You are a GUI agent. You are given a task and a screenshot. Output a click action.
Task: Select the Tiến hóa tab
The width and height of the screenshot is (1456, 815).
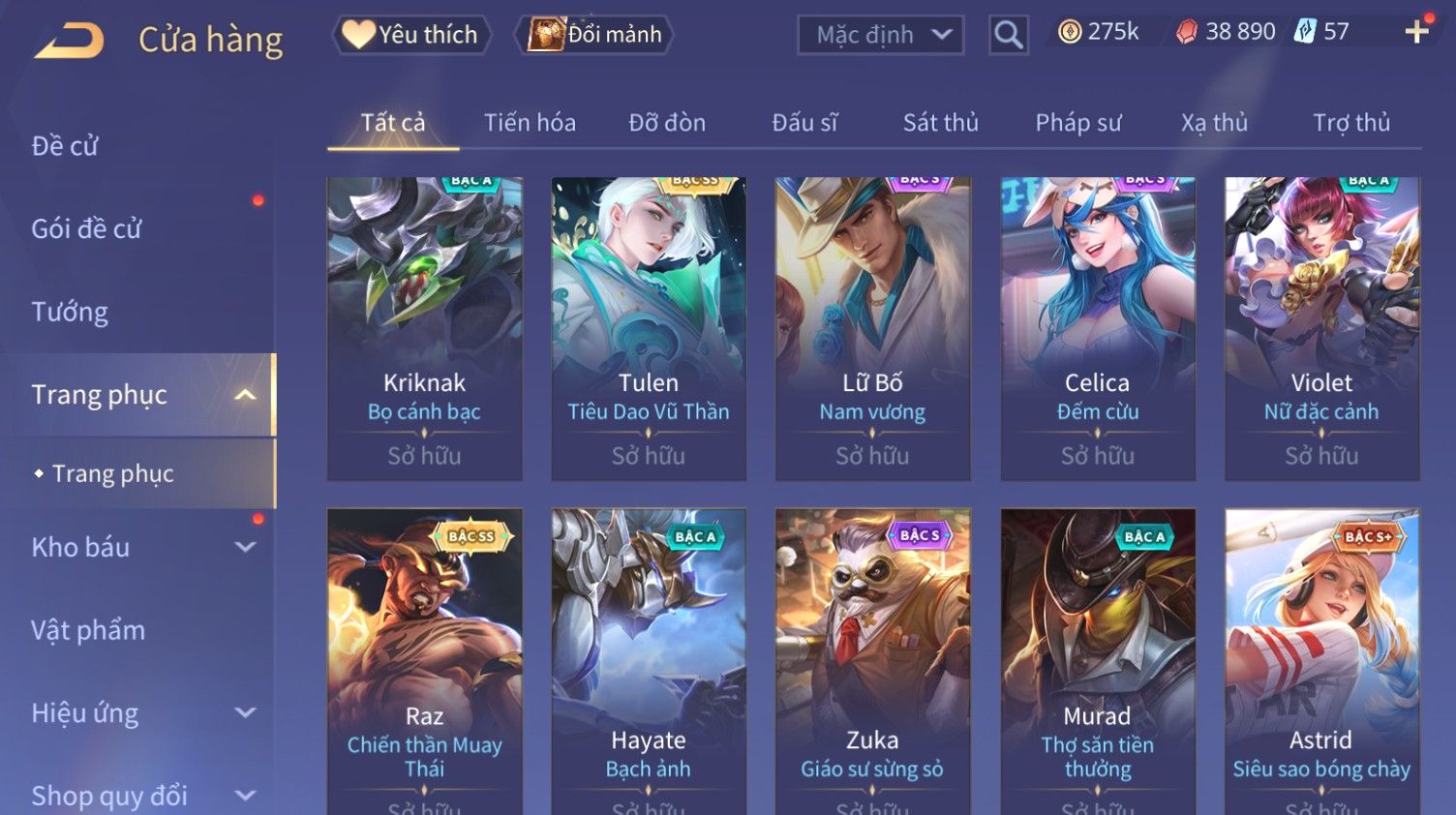(x=530, y=123)
